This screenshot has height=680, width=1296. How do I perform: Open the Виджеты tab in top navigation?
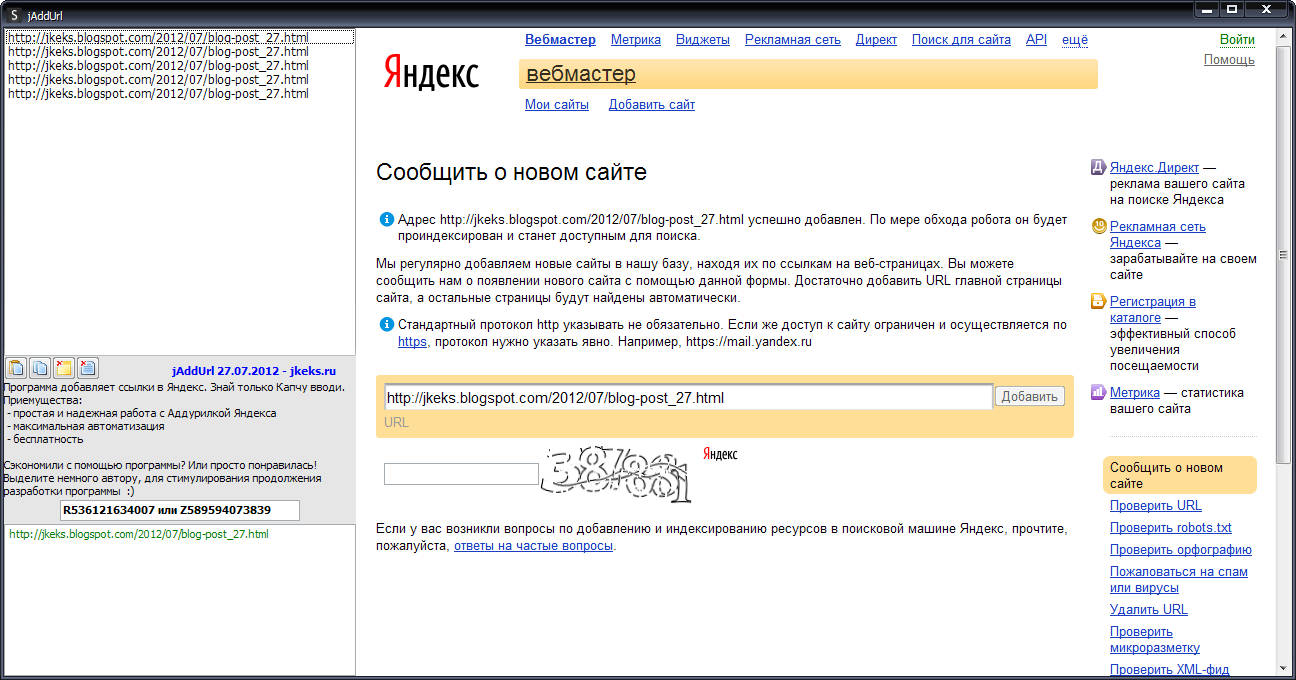coord(703,40)
